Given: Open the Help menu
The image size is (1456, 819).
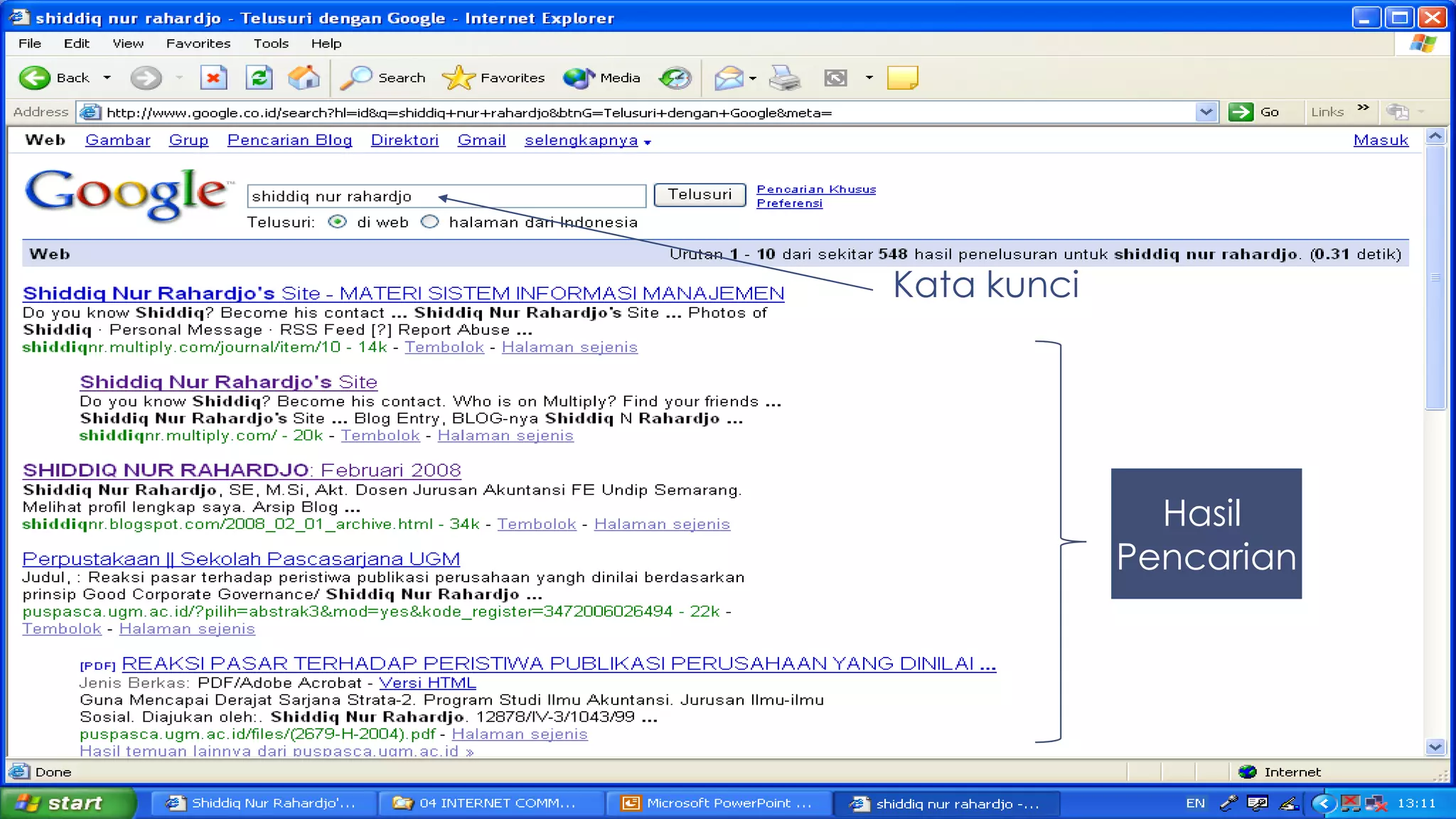Looking at the screenshot, I should click(x=326, y=43).
